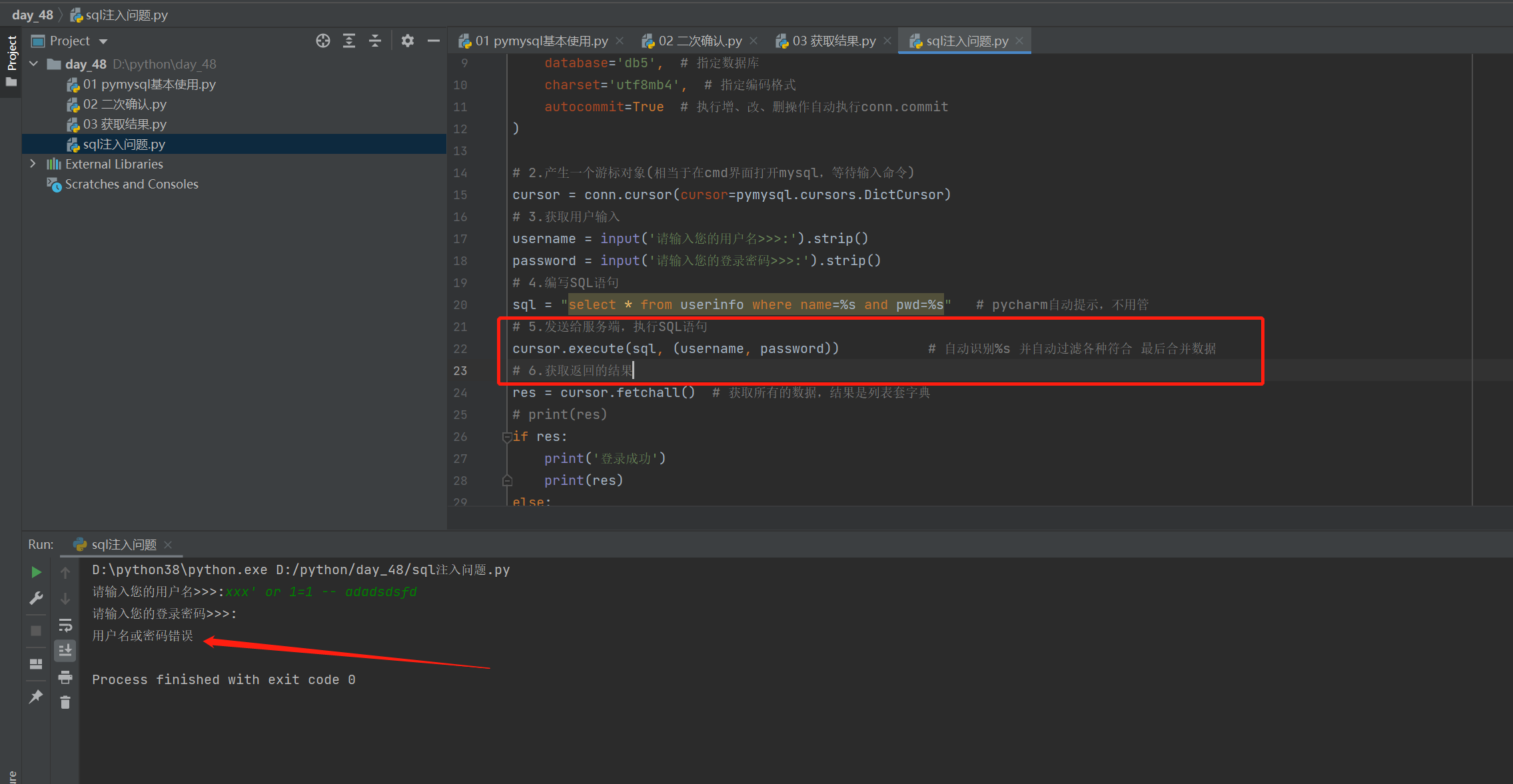Toggle the Pin Tab icon in Run panel

pyautogui.click(x=36, y=697)
